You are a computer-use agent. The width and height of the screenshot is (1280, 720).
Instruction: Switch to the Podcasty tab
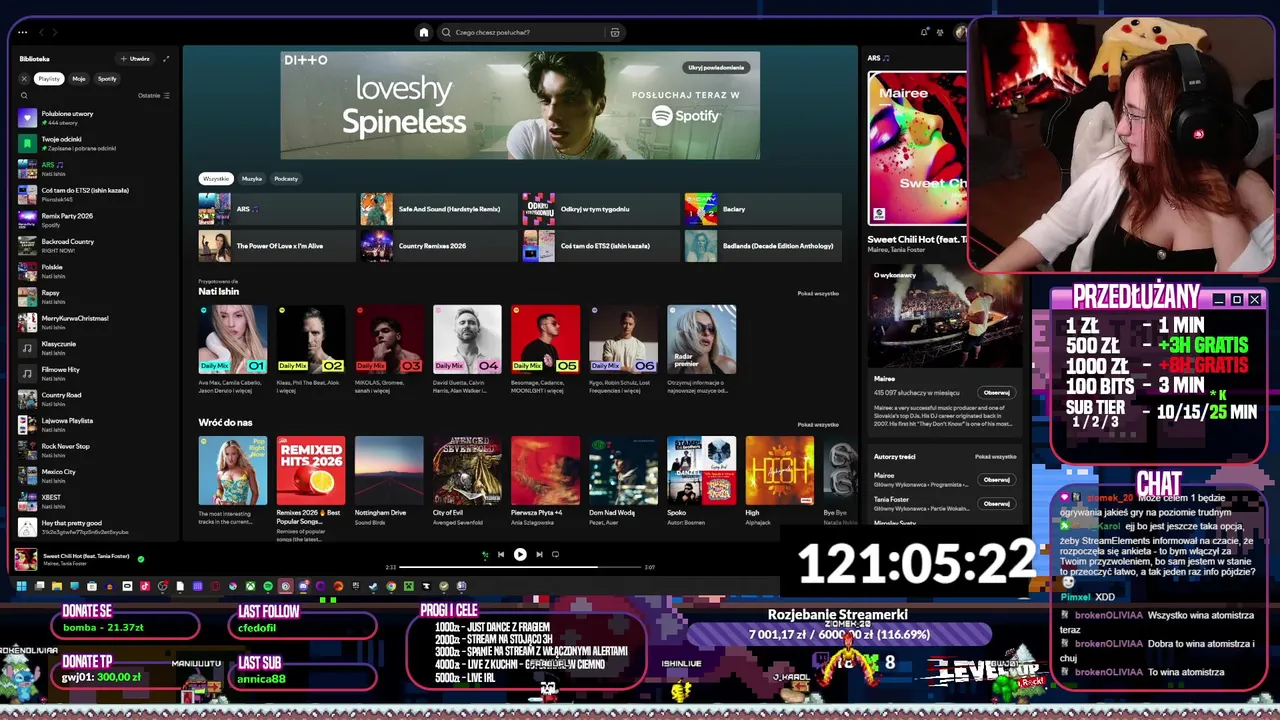point(286,178)
